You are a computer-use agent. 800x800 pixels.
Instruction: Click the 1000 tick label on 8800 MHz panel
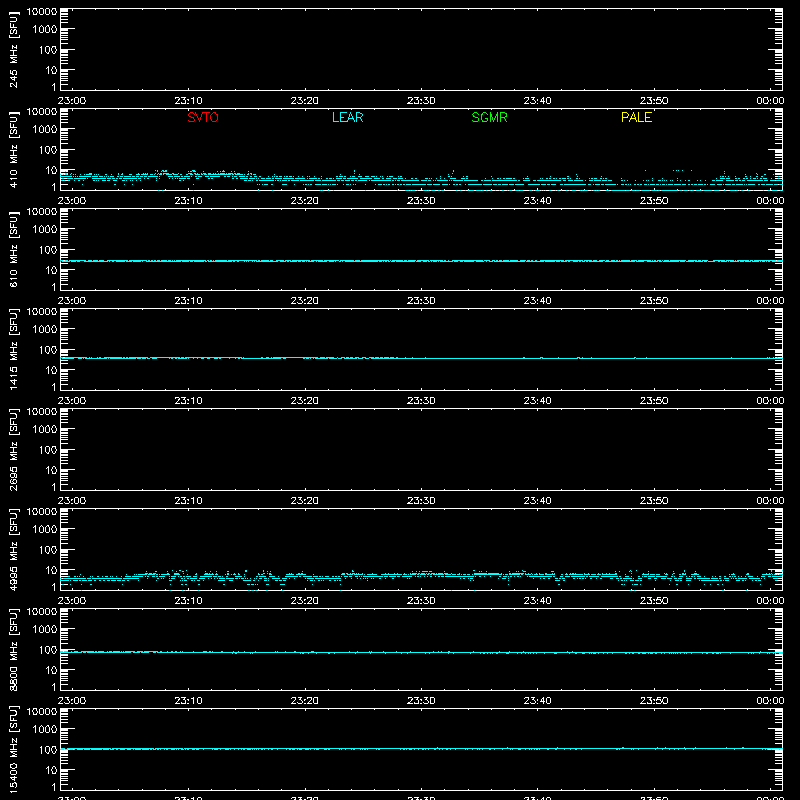click(45, 630)
